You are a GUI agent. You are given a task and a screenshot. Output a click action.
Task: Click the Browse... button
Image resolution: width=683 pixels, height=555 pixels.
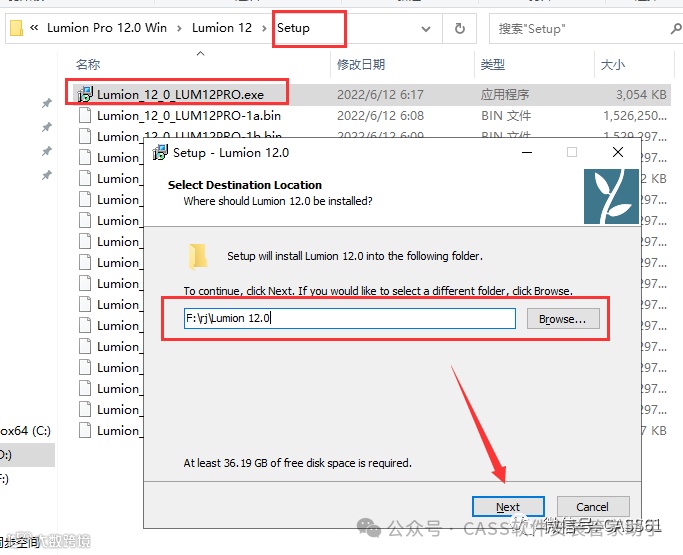pyautogui.click(x=562, y=319)
